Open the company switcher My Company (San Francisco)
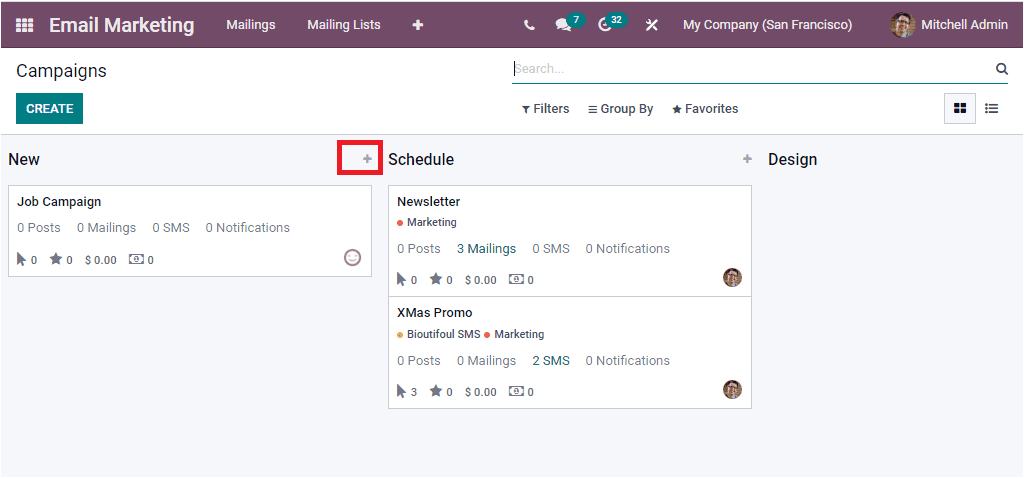1024x478 pixels. pos(767,25)
